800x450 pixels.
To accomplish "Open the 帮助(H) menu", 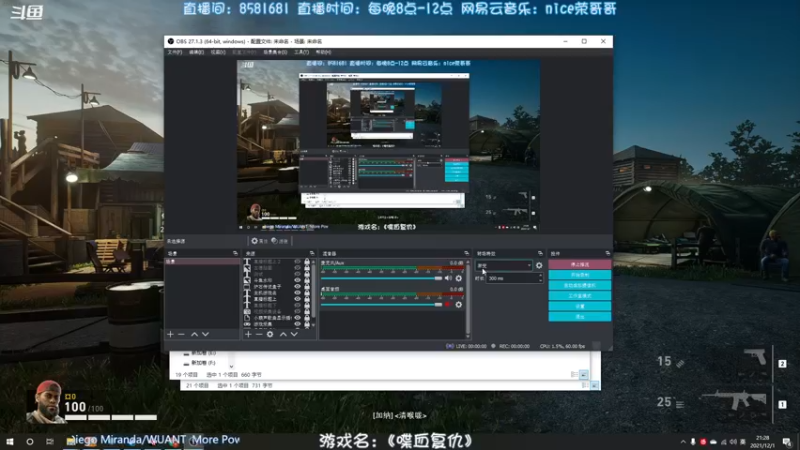I will 323,52.
